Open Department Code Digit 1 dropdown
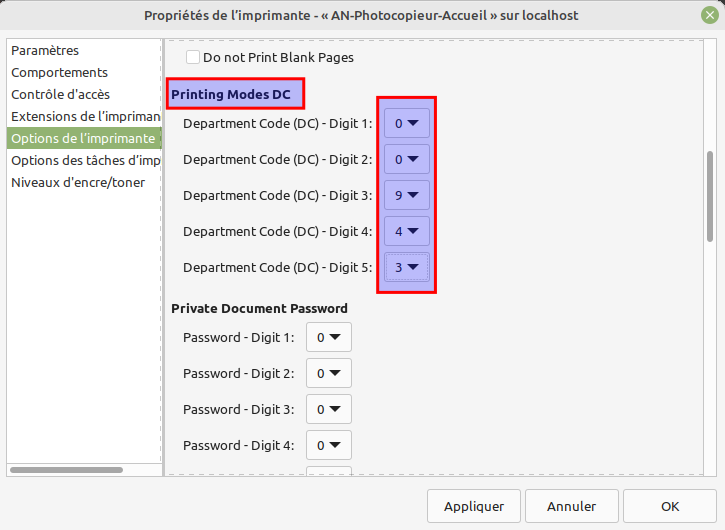 pyautogui.click(x=406, y=123)
